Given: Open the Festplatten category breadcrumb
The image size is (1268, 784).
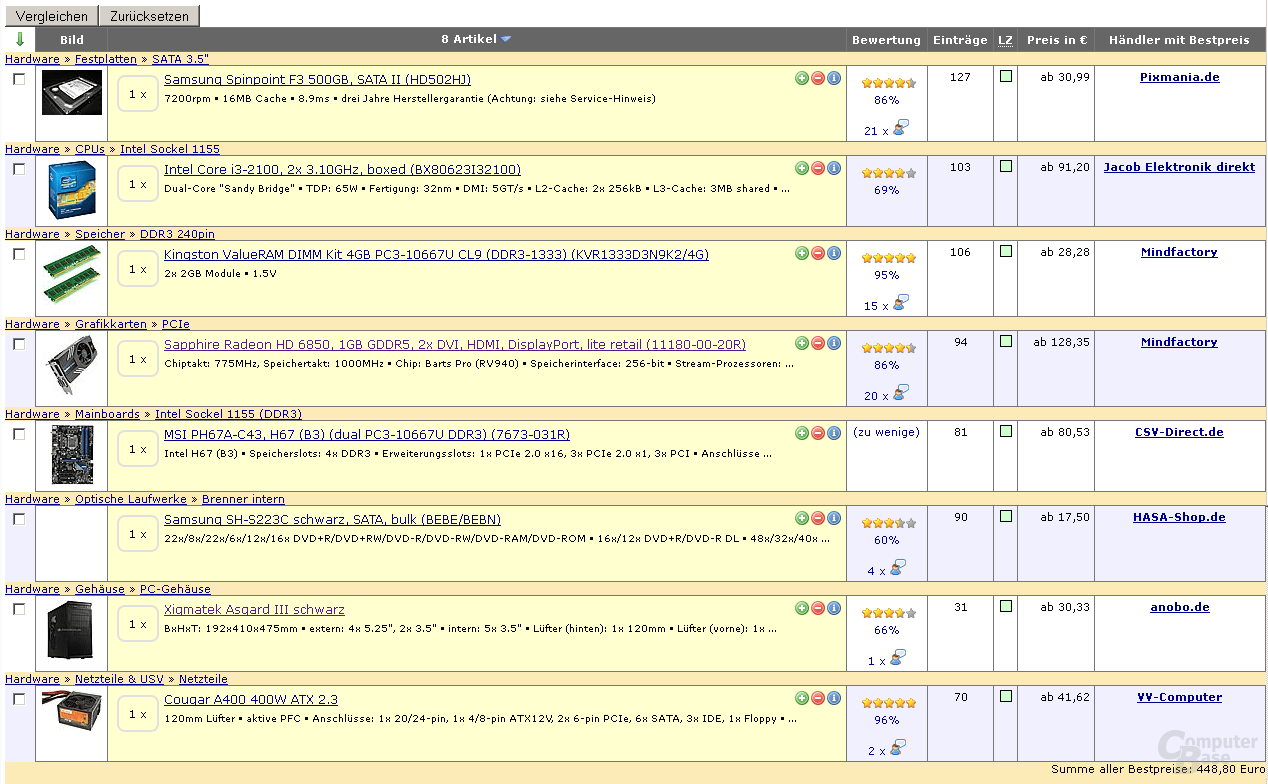Looking at the screenshot, I should pyautogui.click(x=107, y=59).
